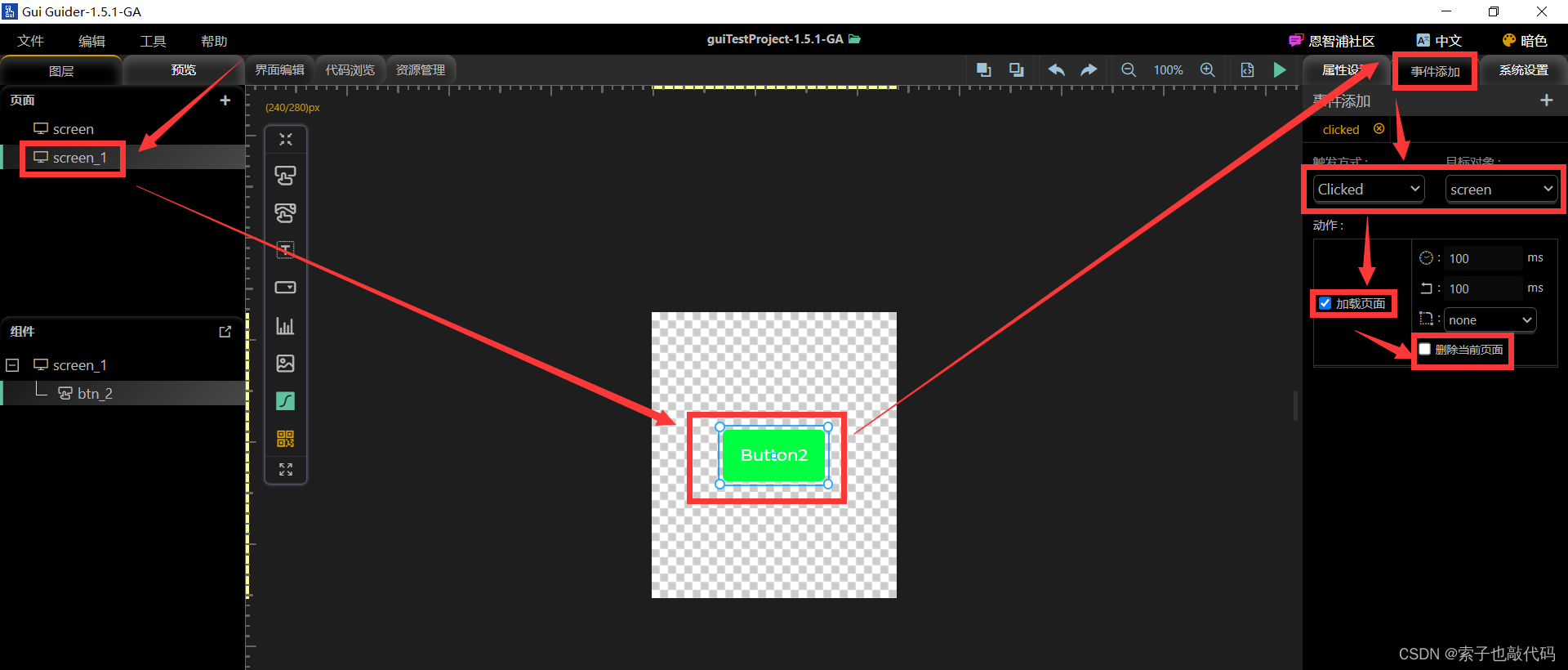Switch to the 代码浏览 tab

coord(350,70)
